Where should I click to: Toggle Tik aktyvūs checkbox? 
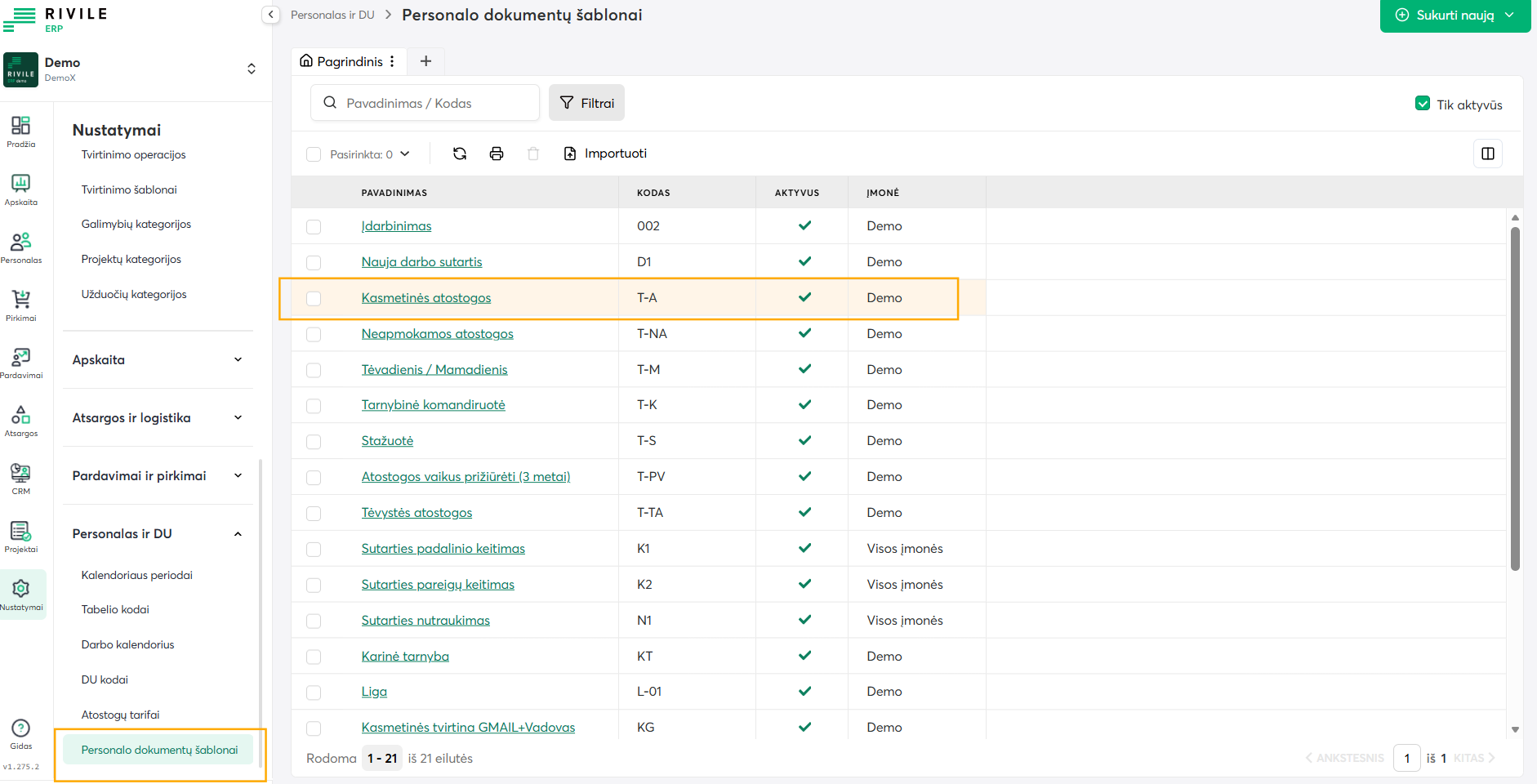pos(1423,104)
